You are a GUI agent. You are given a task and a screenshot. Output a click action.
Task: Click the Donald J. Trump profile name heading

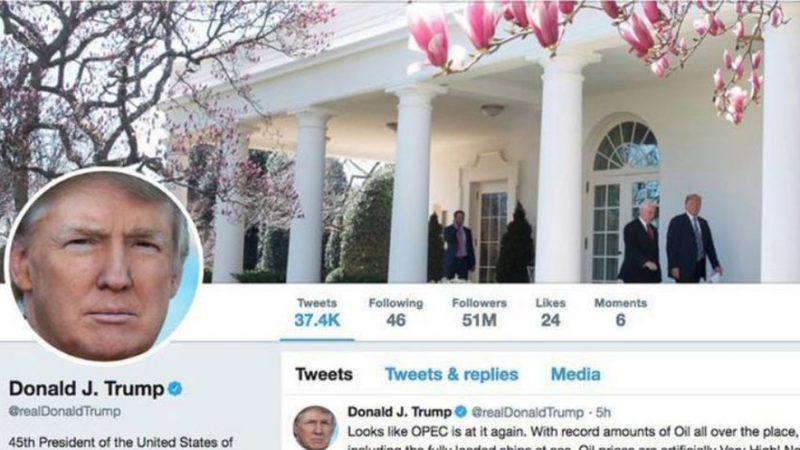(x=86, y=389)
